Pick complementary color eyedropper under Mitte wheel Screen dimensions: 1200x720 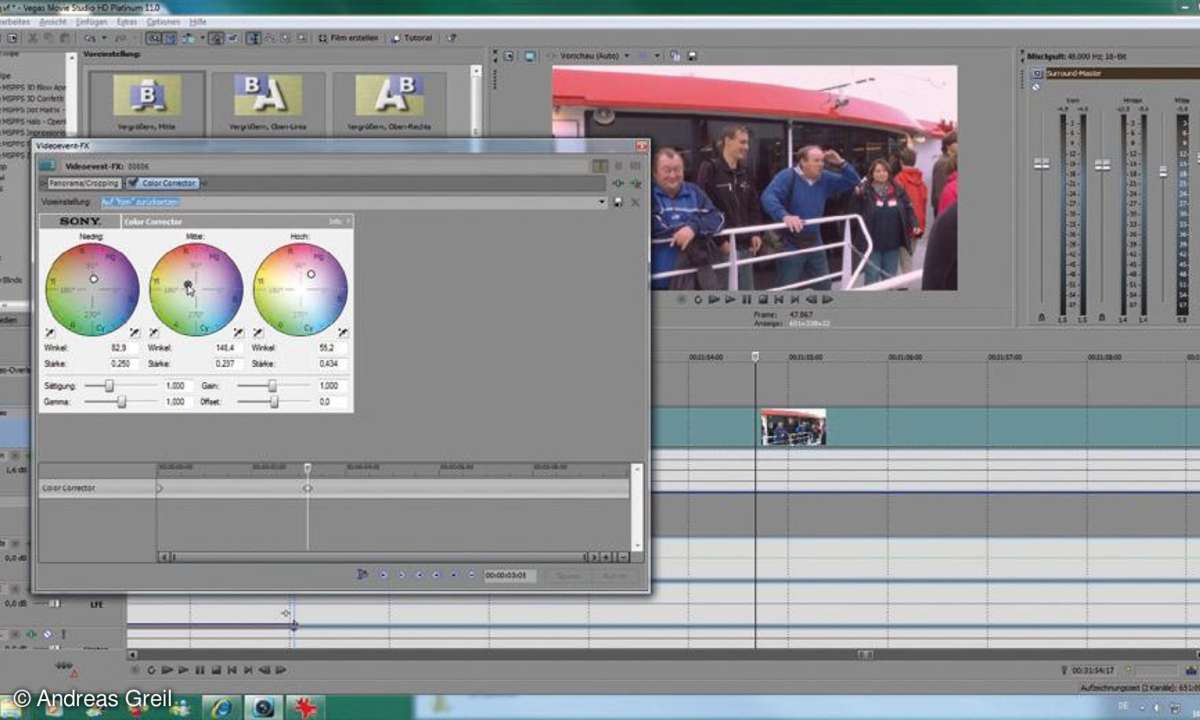[154, 331]
